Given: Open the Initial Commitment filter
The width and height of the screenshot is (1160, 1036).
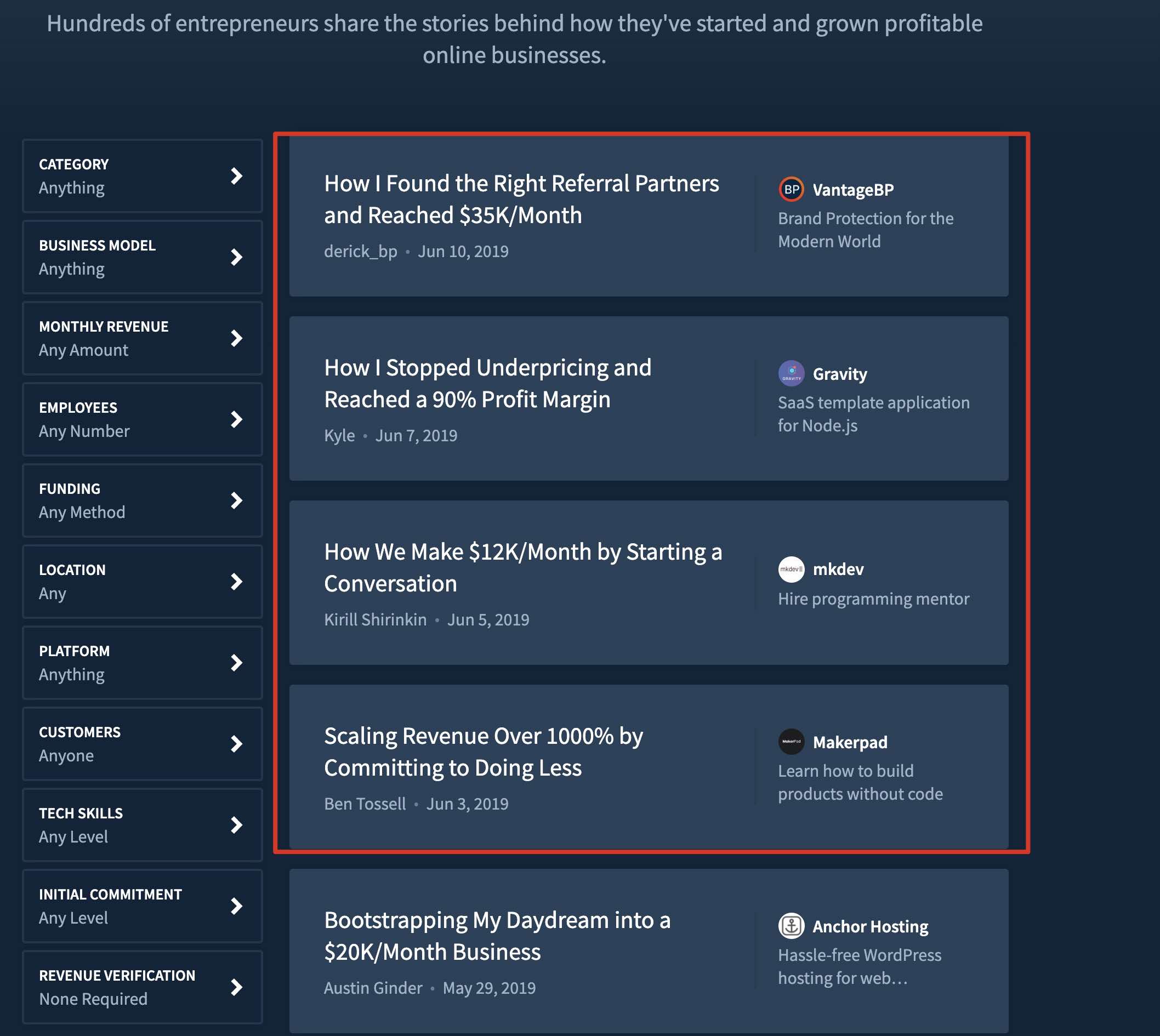Looking at the screenshot, I should [142, 906].
